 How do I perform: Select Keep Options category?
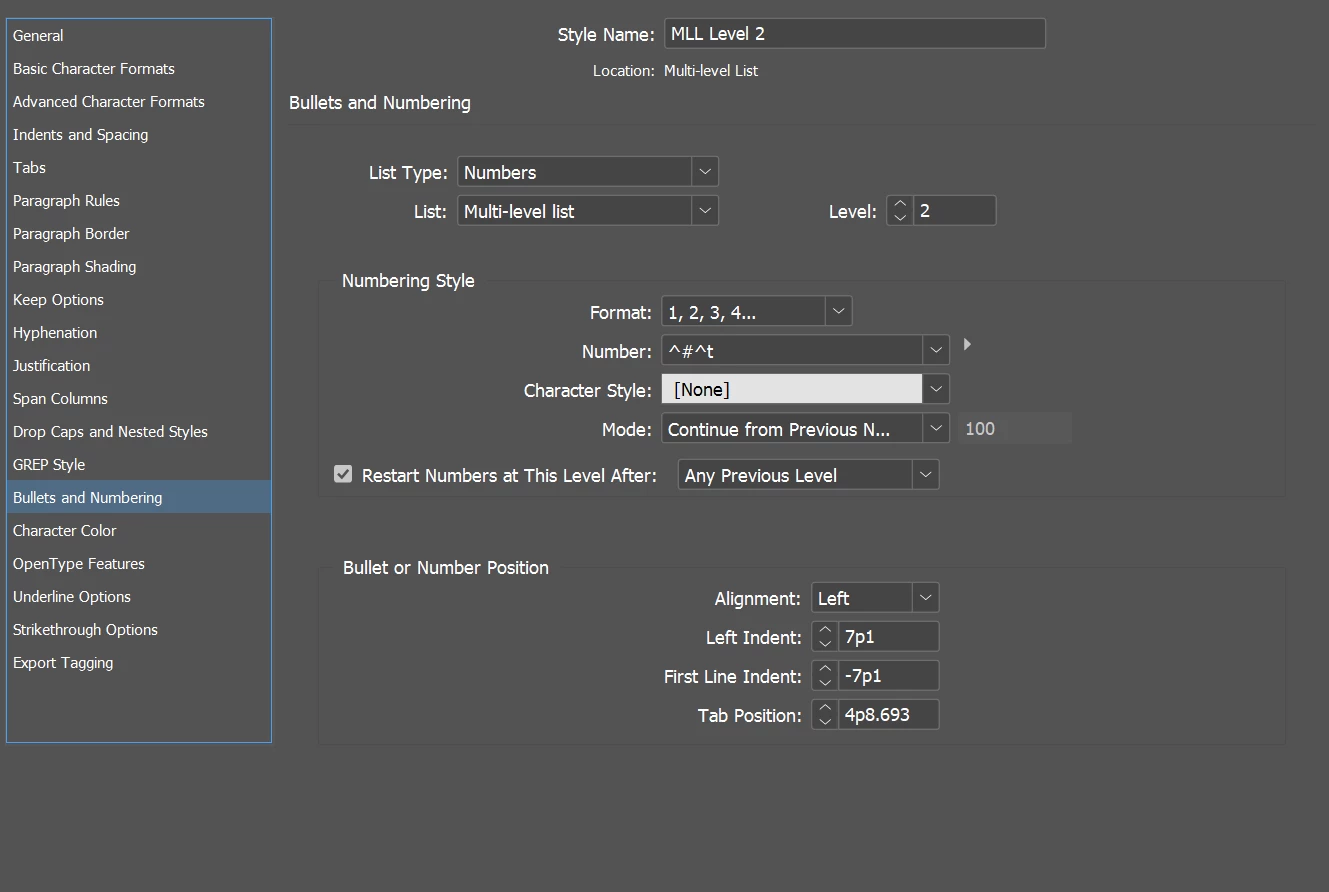pos(138,299)
